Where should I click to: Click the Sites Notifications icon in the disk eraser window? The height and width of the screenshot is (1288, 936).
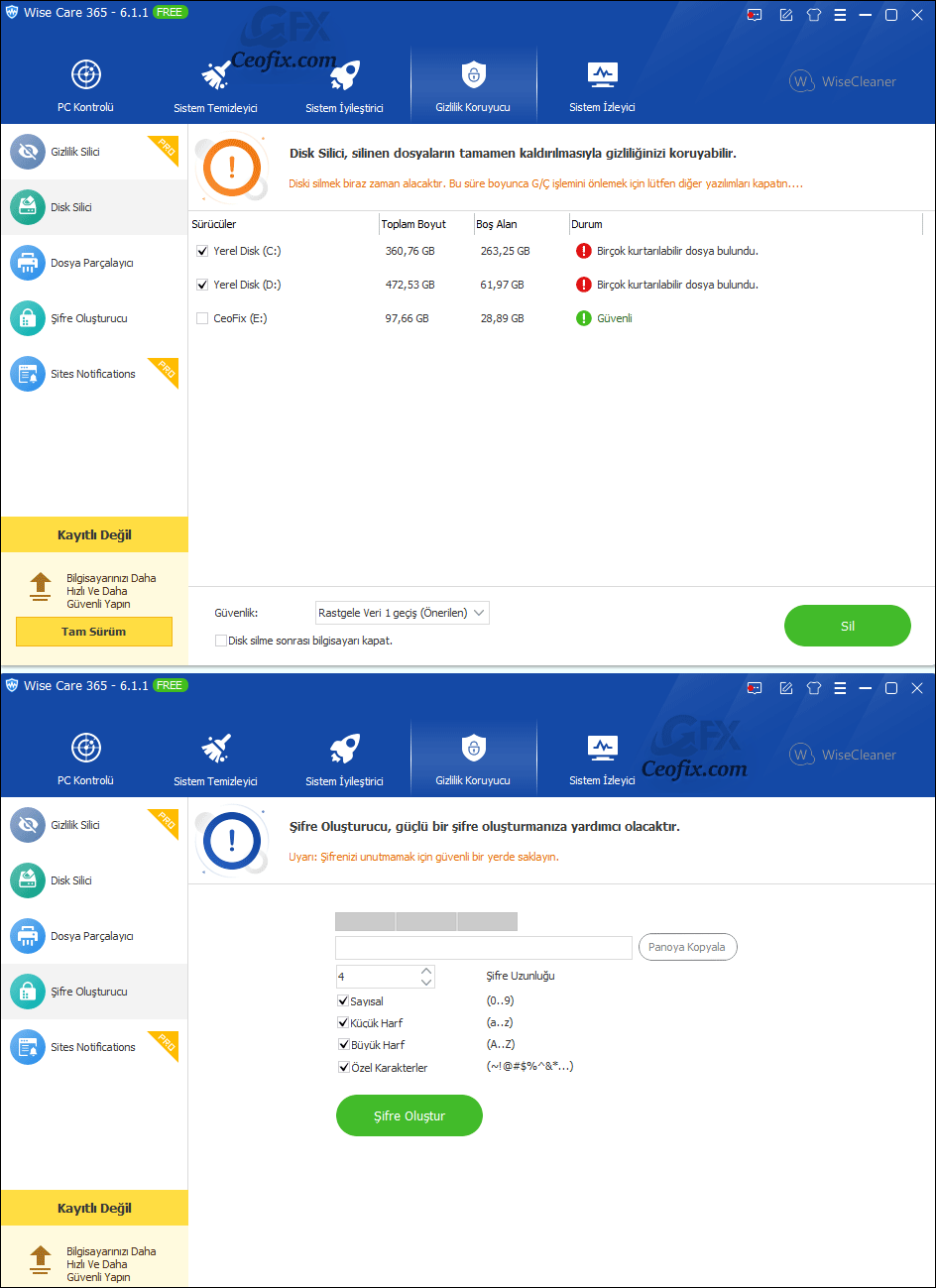[x=28, y=374]
